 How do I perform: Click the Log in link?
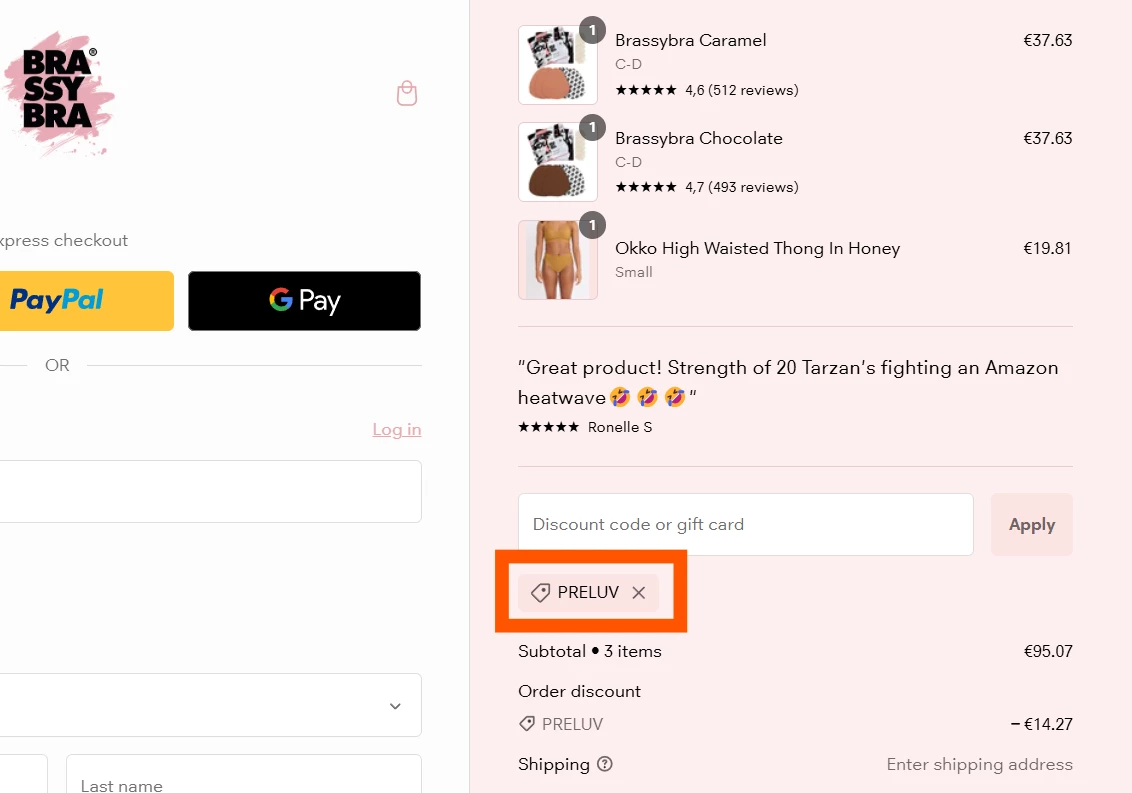click(x=396, y=430)
